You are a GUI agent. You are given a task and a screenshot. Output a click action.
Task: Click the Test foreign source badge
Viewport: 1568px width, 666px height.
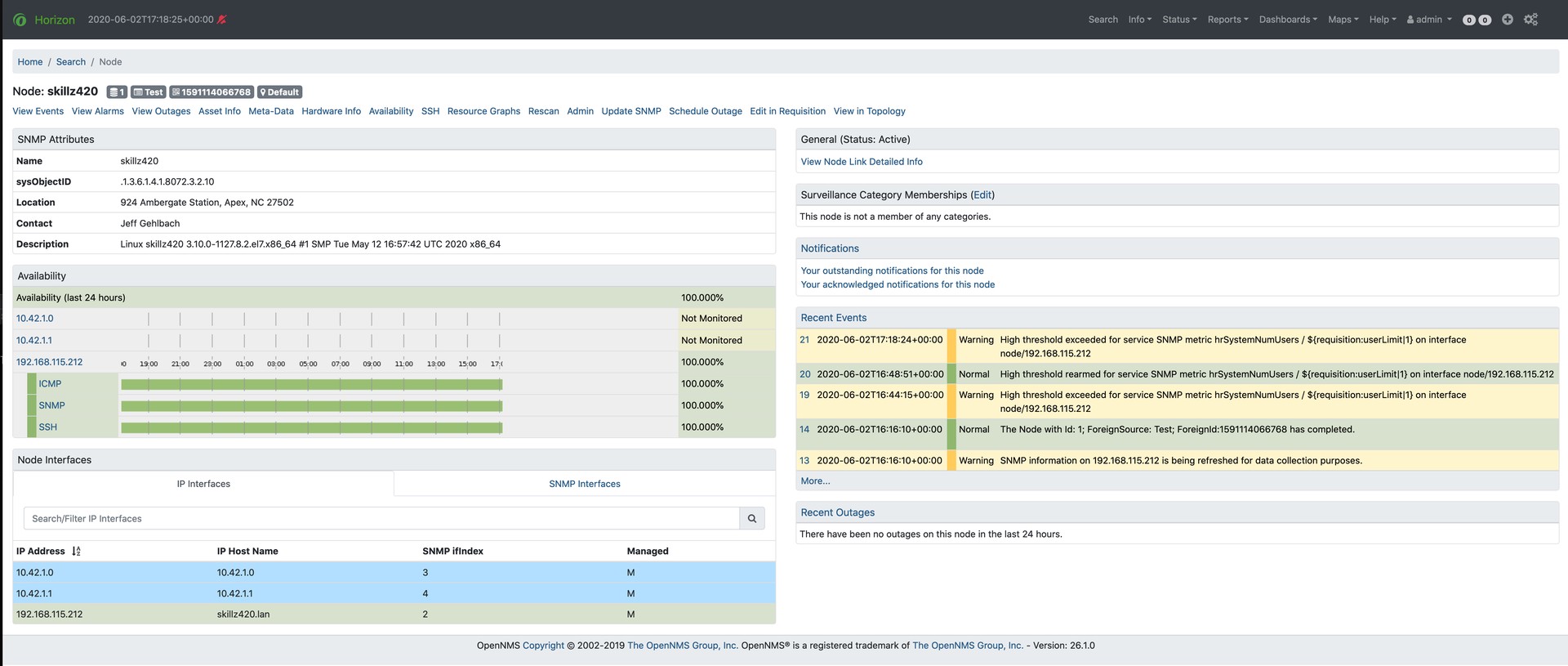coord(149,92)
